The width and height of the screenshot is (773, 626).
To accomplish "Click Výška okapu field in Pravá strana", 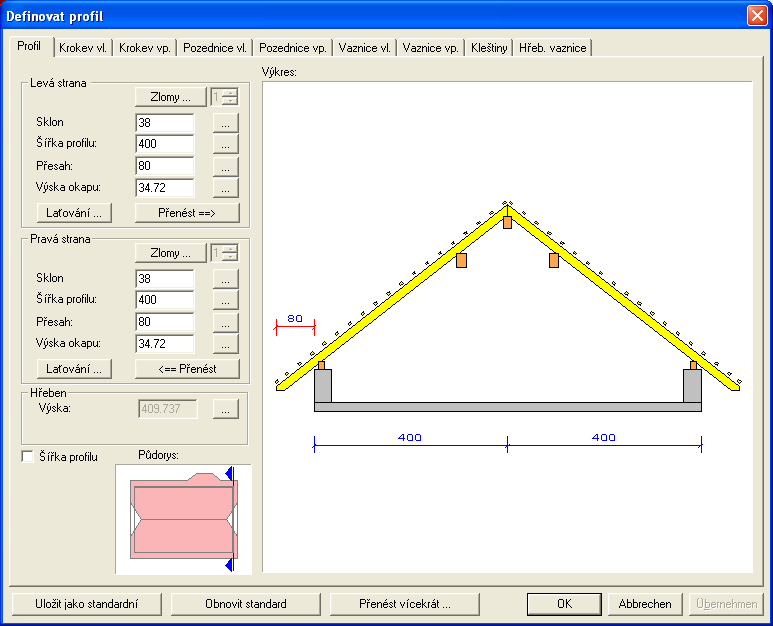I will coord(165,344).
